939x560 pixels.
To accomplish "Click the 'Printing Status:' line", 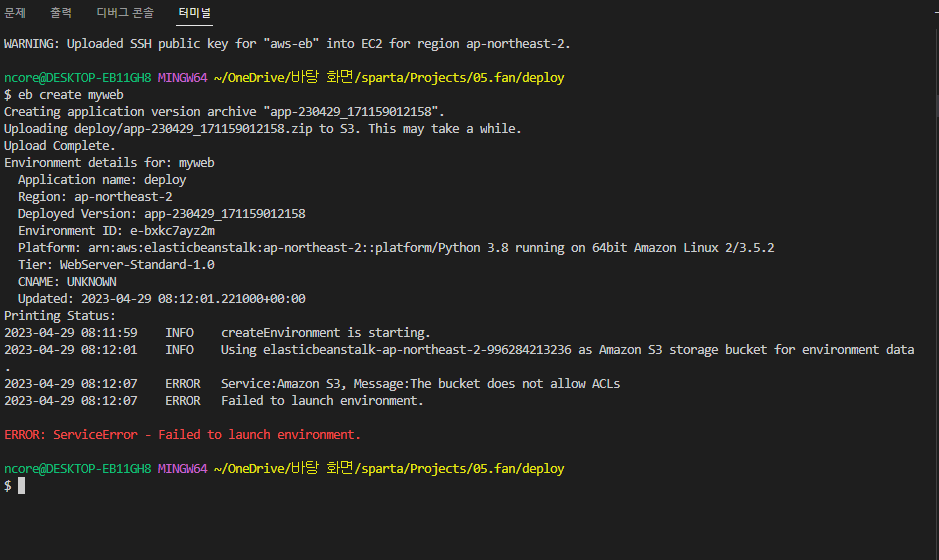I will 60,316.
